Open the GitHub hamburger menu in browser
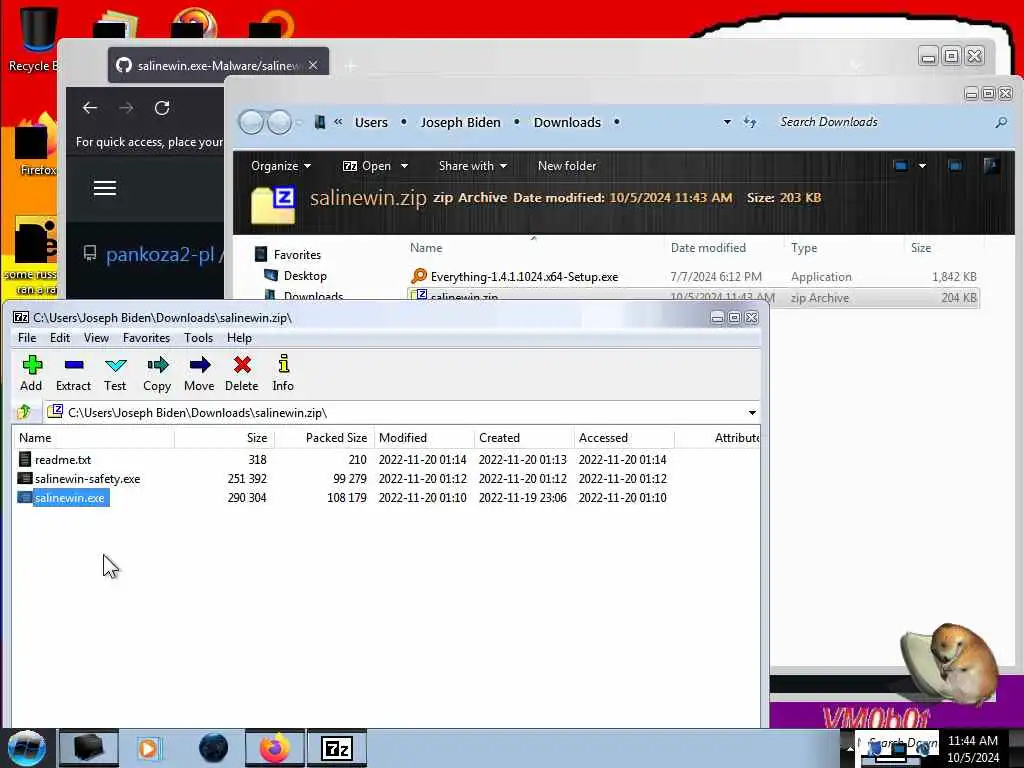1024x768 pixels. [104, 188]
